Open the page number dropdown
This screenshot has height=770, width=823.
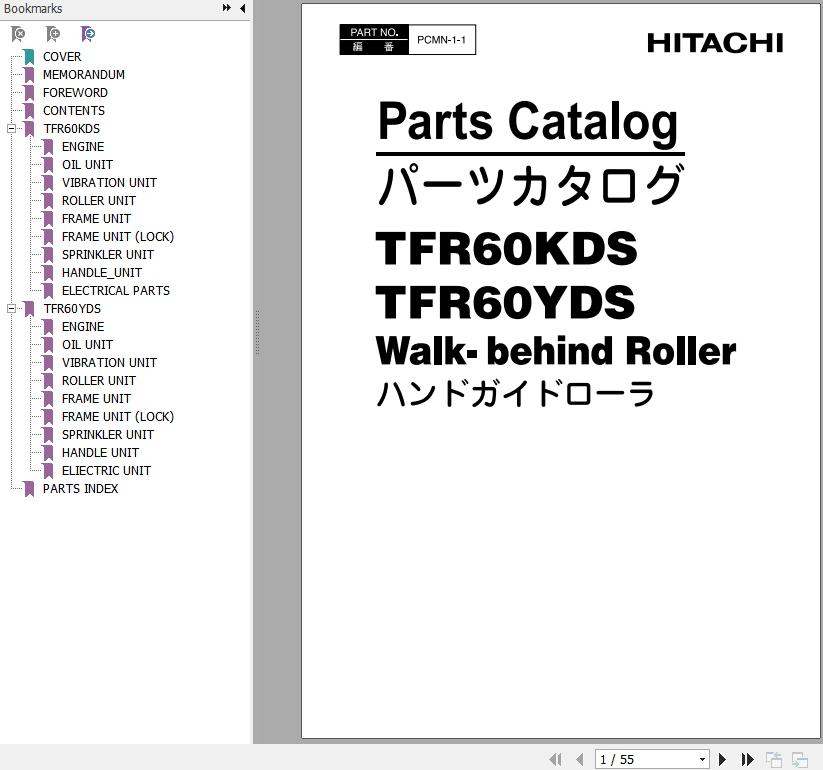click(x=702, y=760)
